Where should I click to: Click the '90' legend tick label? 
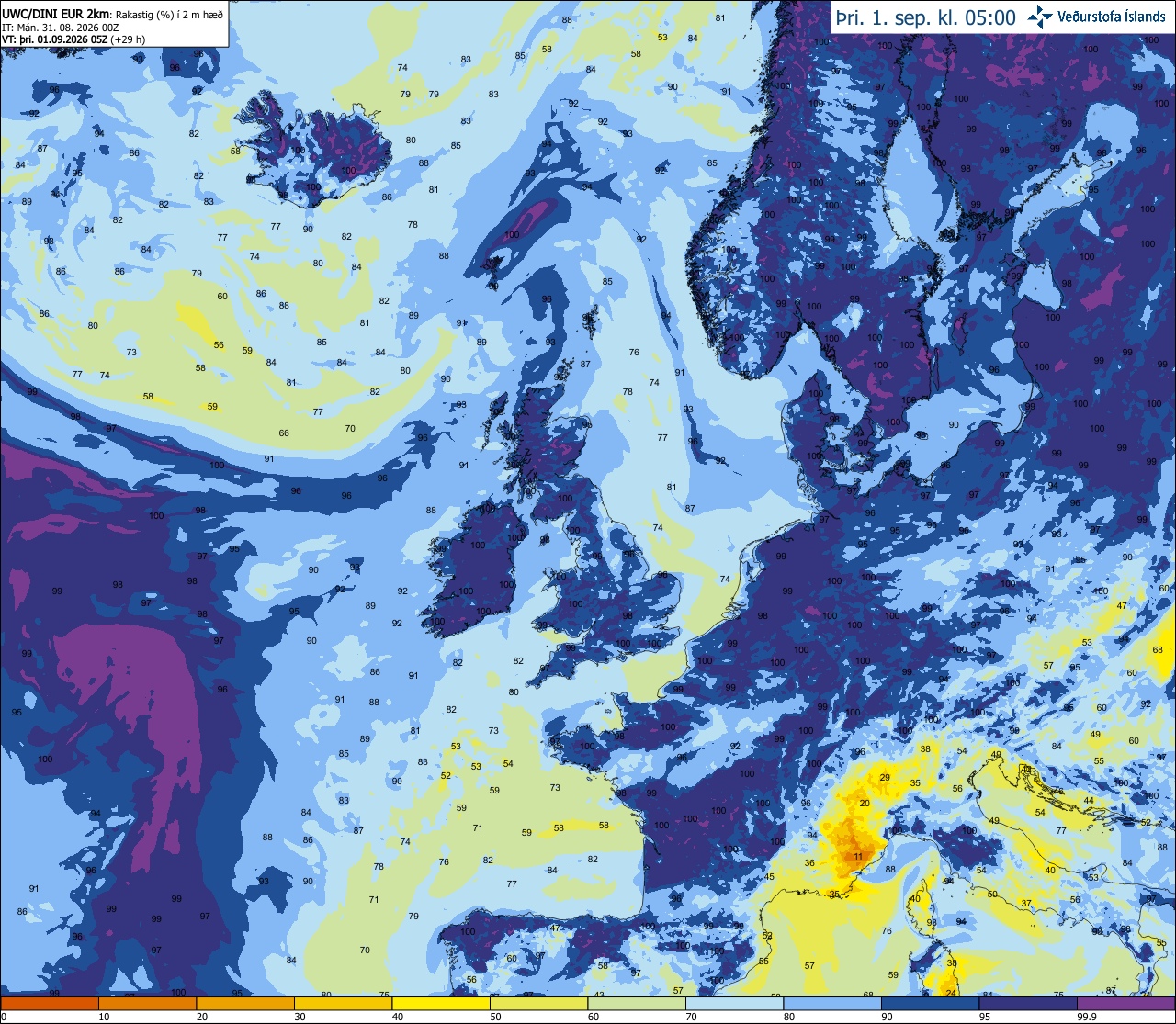(x=888, y=1017)
